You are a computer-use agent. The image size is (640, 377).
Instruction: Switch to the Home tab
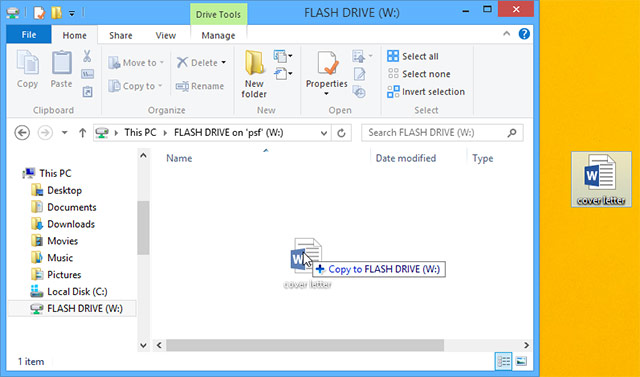coord(74,35)
